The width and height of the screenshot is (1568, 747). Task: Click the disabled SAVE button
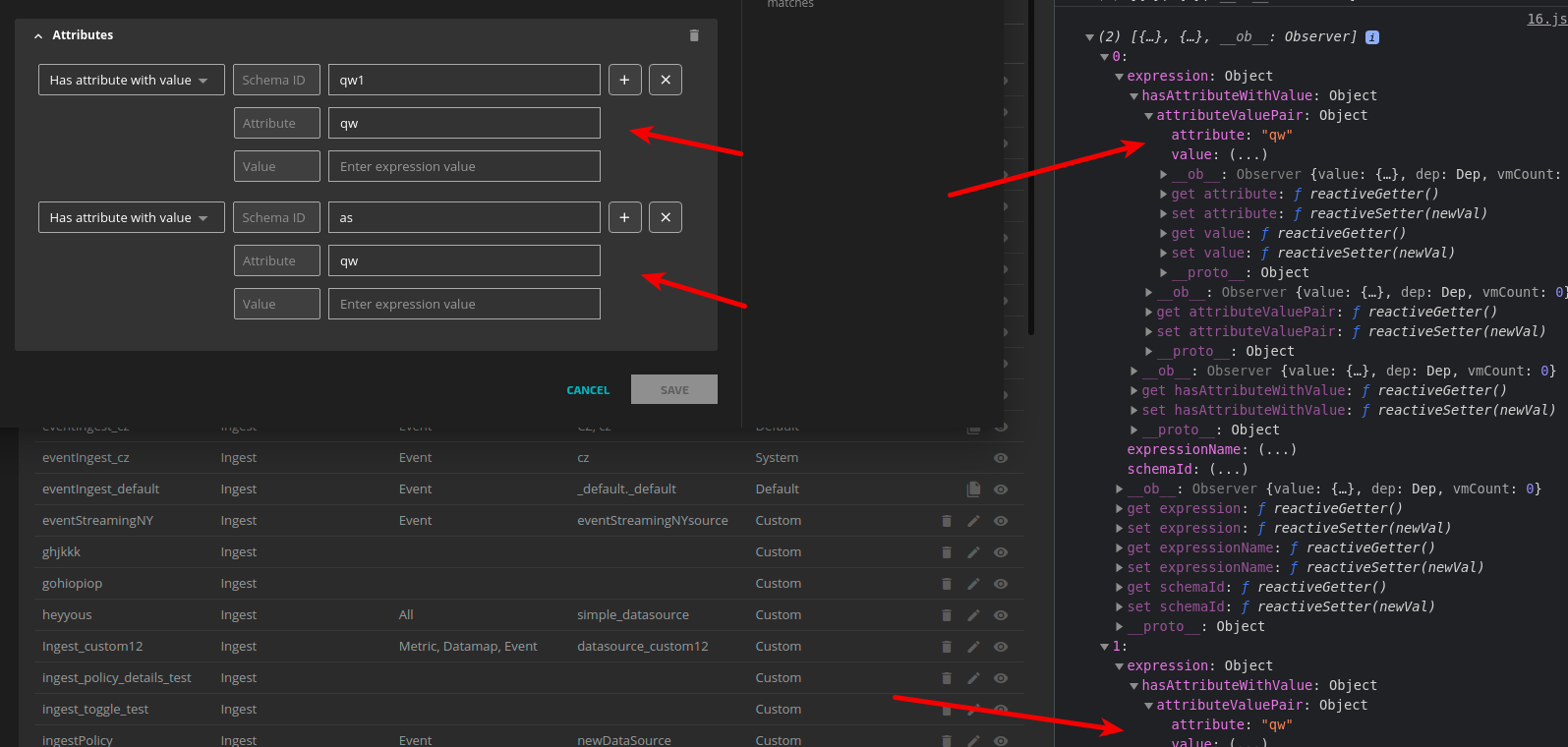click(x=674, y=389)
